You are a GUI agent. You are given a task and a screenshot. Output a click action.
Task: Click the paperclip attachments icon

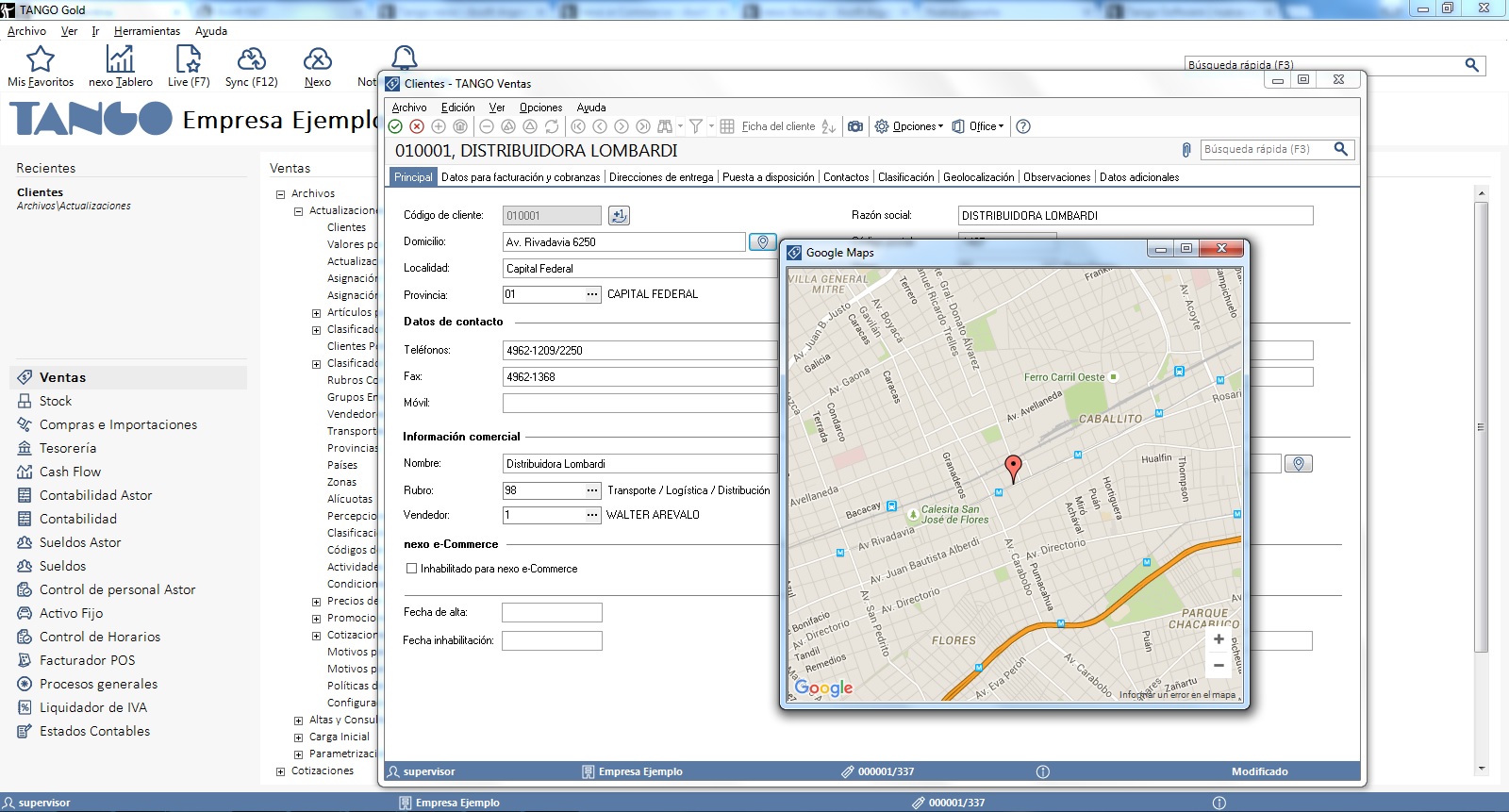tap(1186, 150)
